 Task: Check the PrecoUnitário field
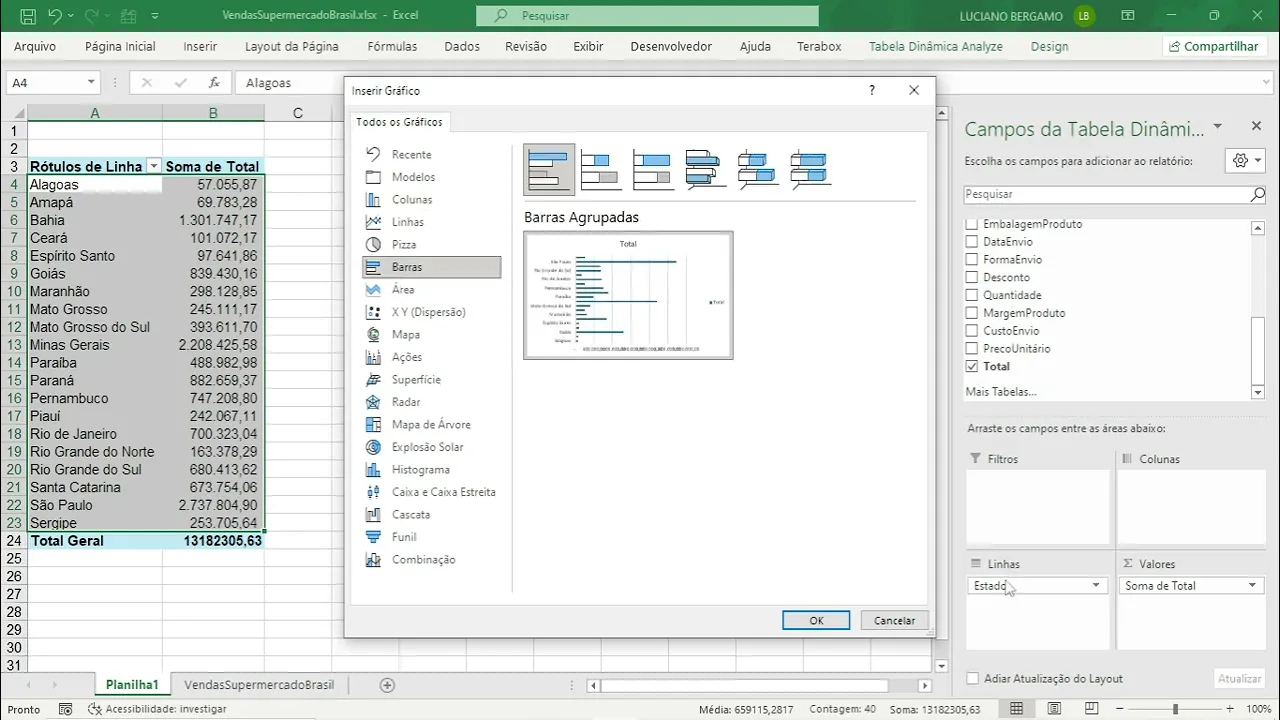coord(971,348)
